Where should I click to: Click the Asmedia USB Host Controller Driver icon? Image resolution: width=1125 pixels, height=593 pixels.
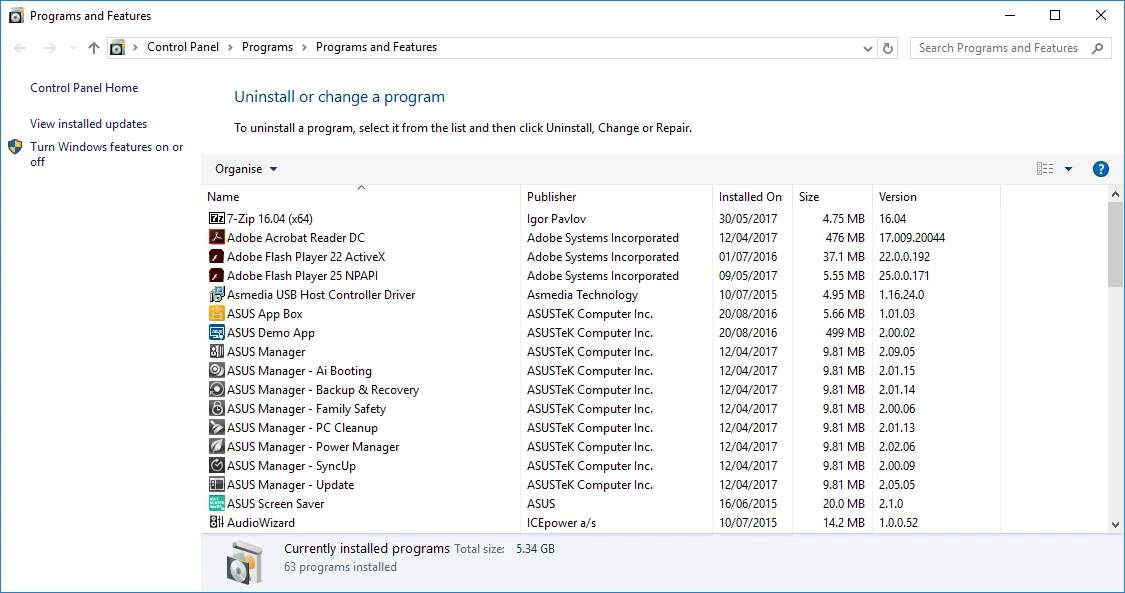217,294
